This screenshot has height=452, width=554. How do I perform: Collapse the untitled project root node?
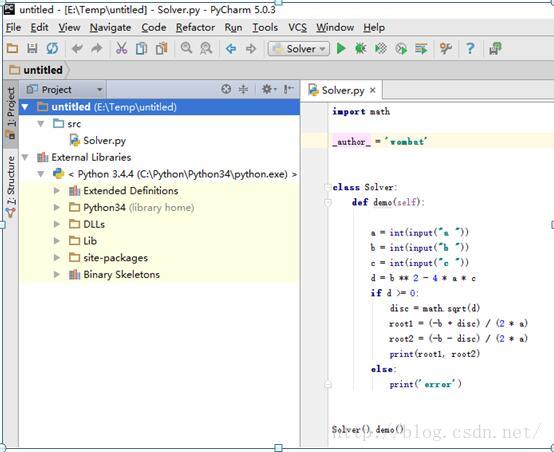click(x=25, y=107)
